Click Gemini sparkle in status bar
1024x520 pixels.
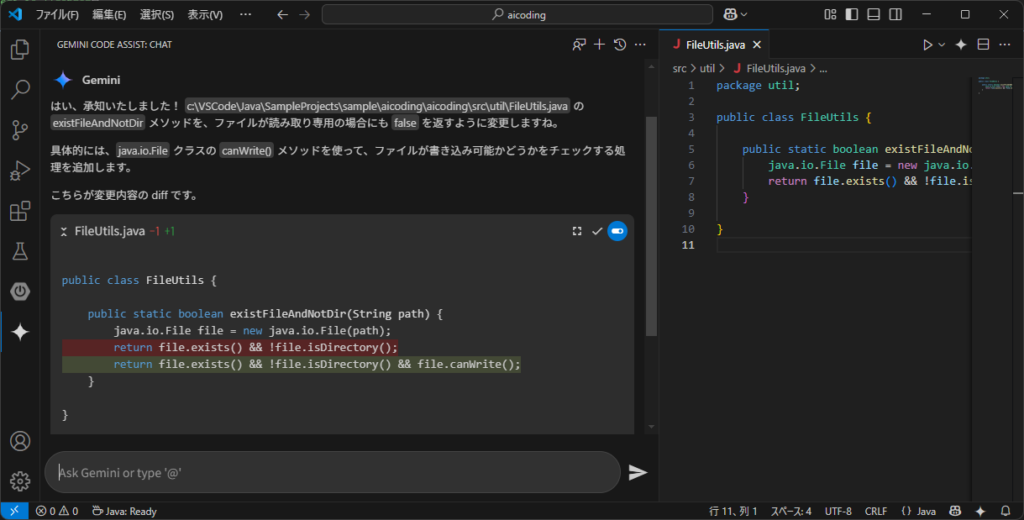(980, 511)
